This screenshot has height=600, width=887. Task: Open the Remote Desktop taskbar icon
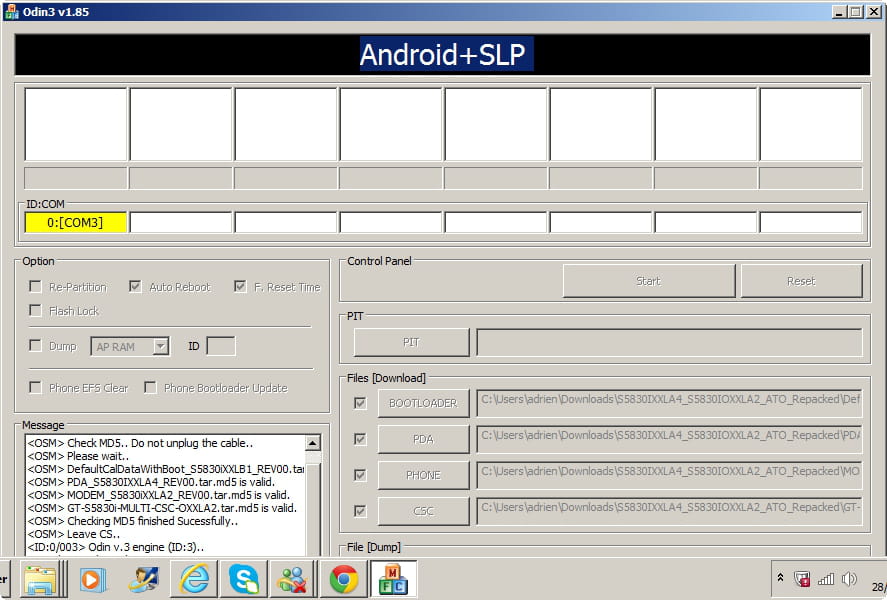coord(143,579)
